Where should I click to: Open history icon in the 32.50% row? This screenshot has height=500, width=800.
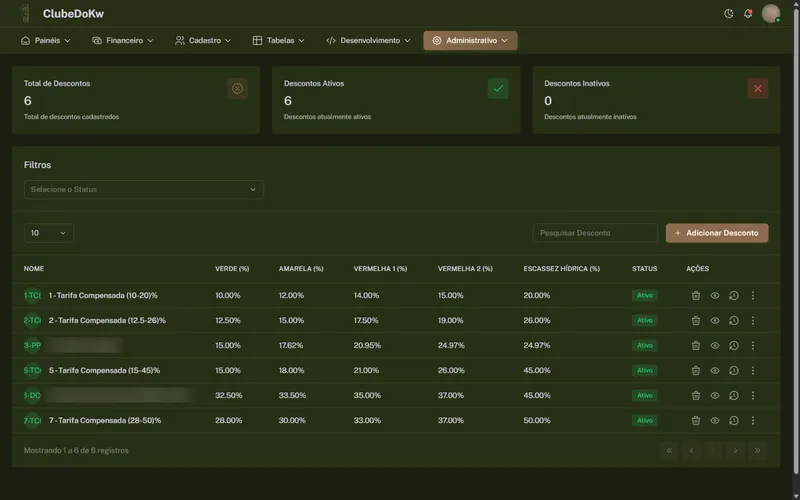click(x=734, y=395)
